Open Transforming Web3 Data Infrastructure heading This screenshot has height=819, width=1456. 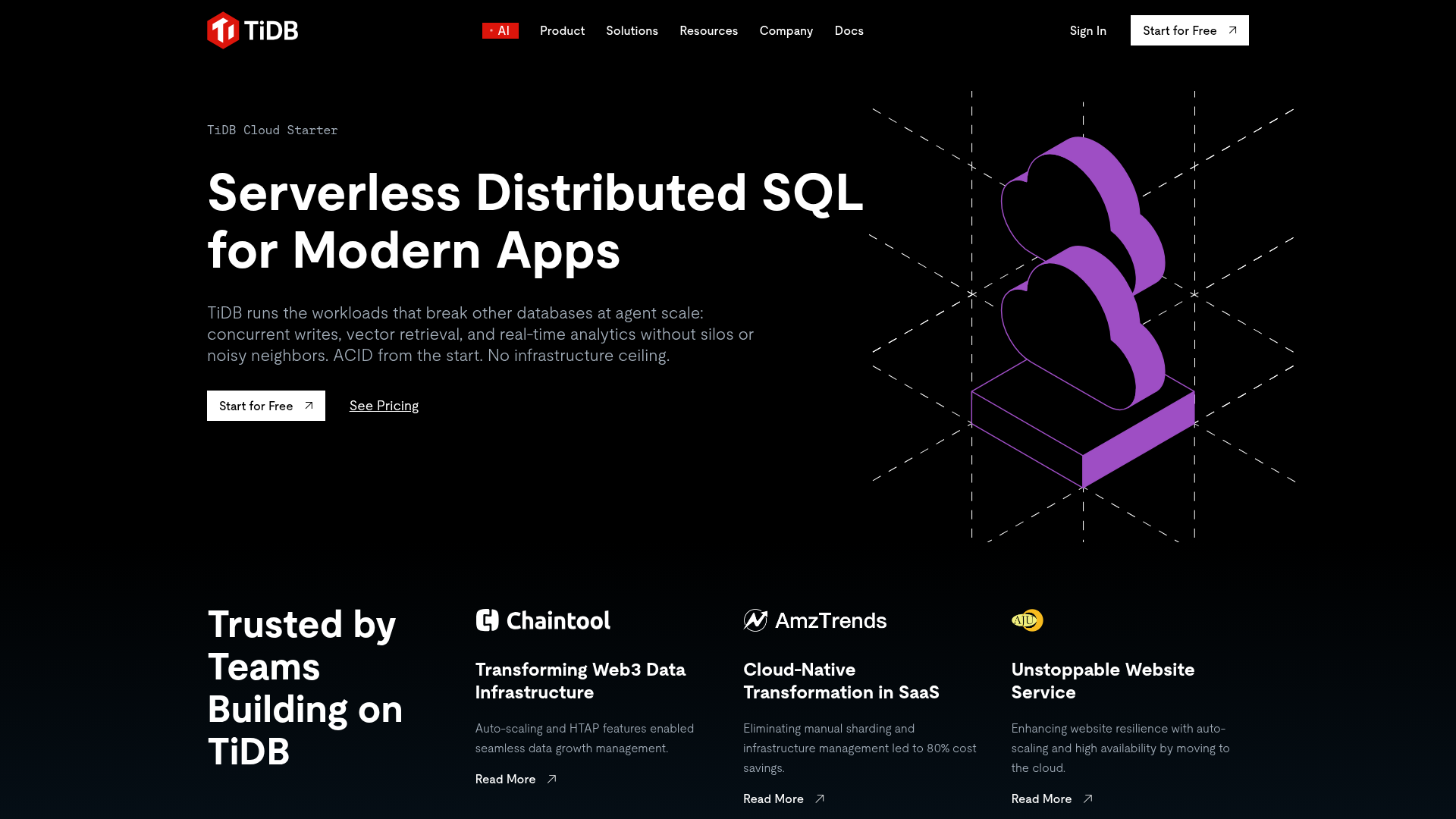pos(580,681)
